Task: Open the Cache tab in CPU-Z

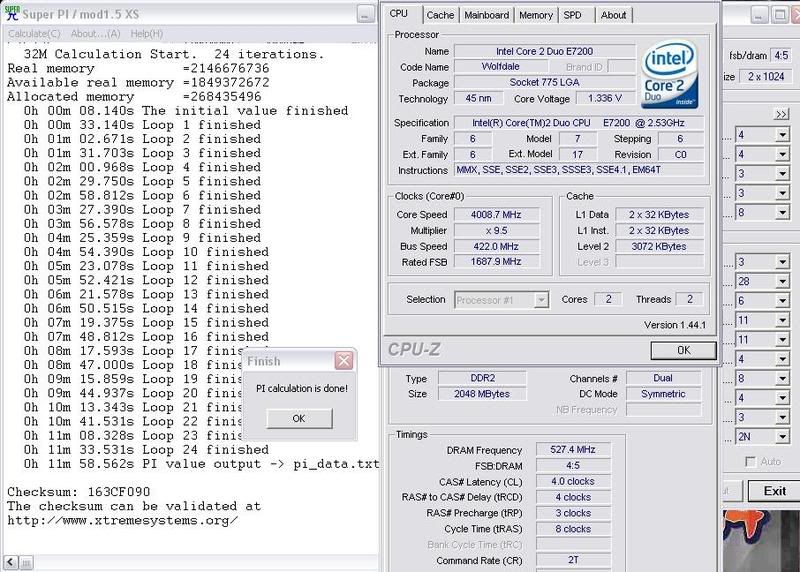Action: [439, 15]
